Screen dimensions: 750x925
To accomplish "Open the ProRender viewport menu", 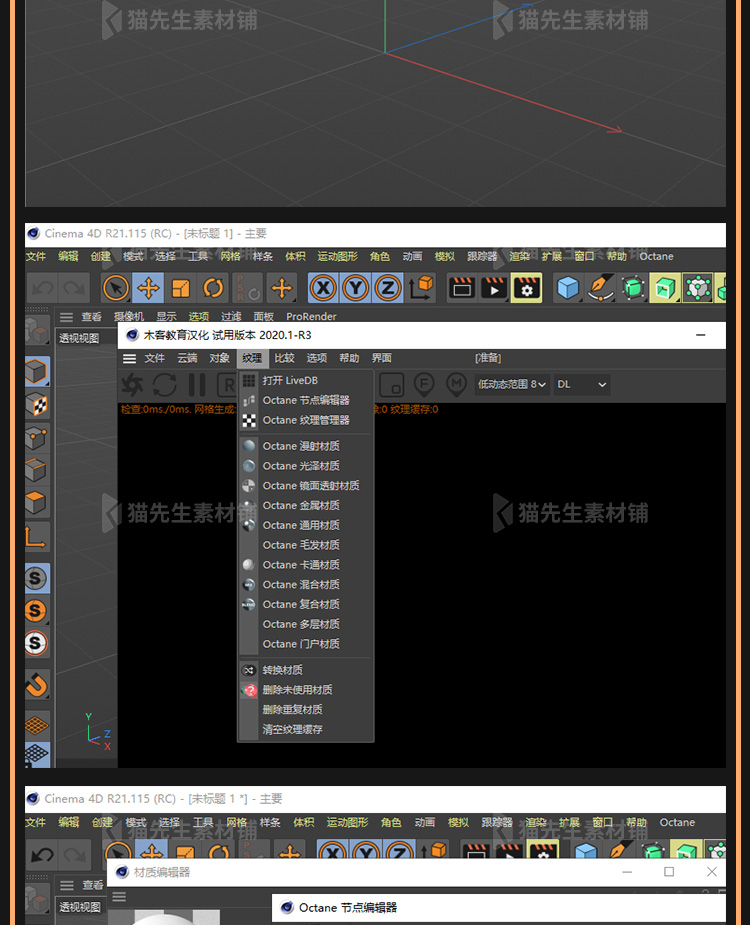I will 311,317.
